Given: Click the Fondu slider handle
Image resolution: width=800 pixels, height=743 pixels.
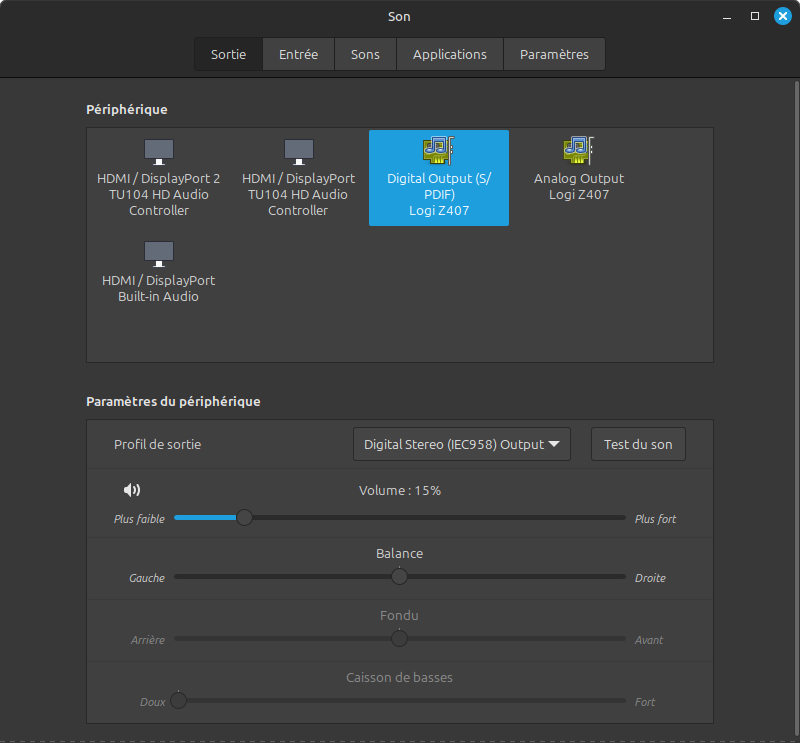Looking at the screenshot, I should [x=399, y=639].
